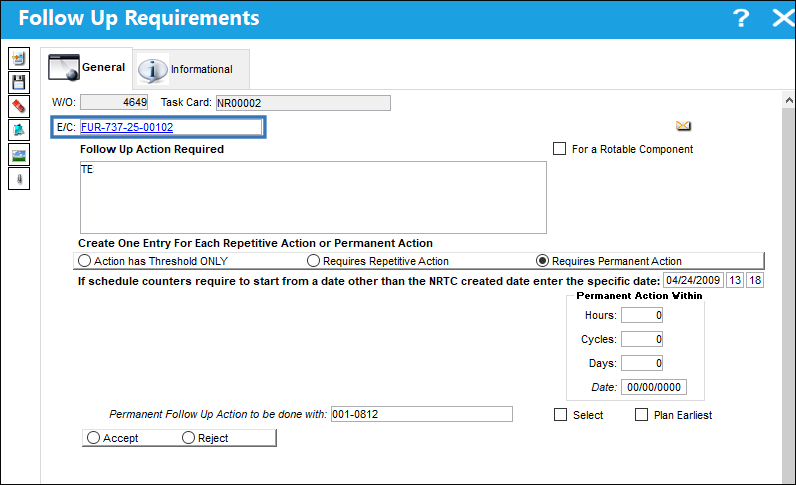
Task: Open the General tab
Action: (87, 68)
